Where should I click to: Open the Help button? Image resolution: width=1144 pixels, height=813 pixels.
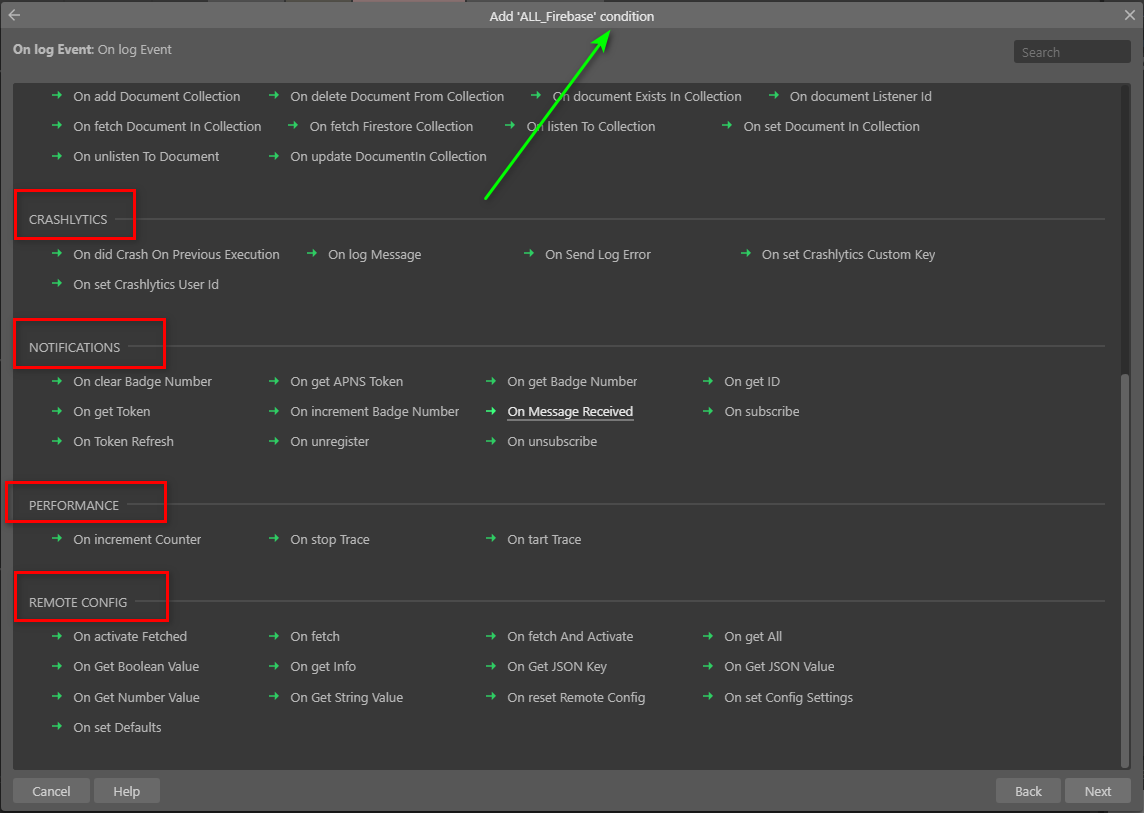coord(126,791)
